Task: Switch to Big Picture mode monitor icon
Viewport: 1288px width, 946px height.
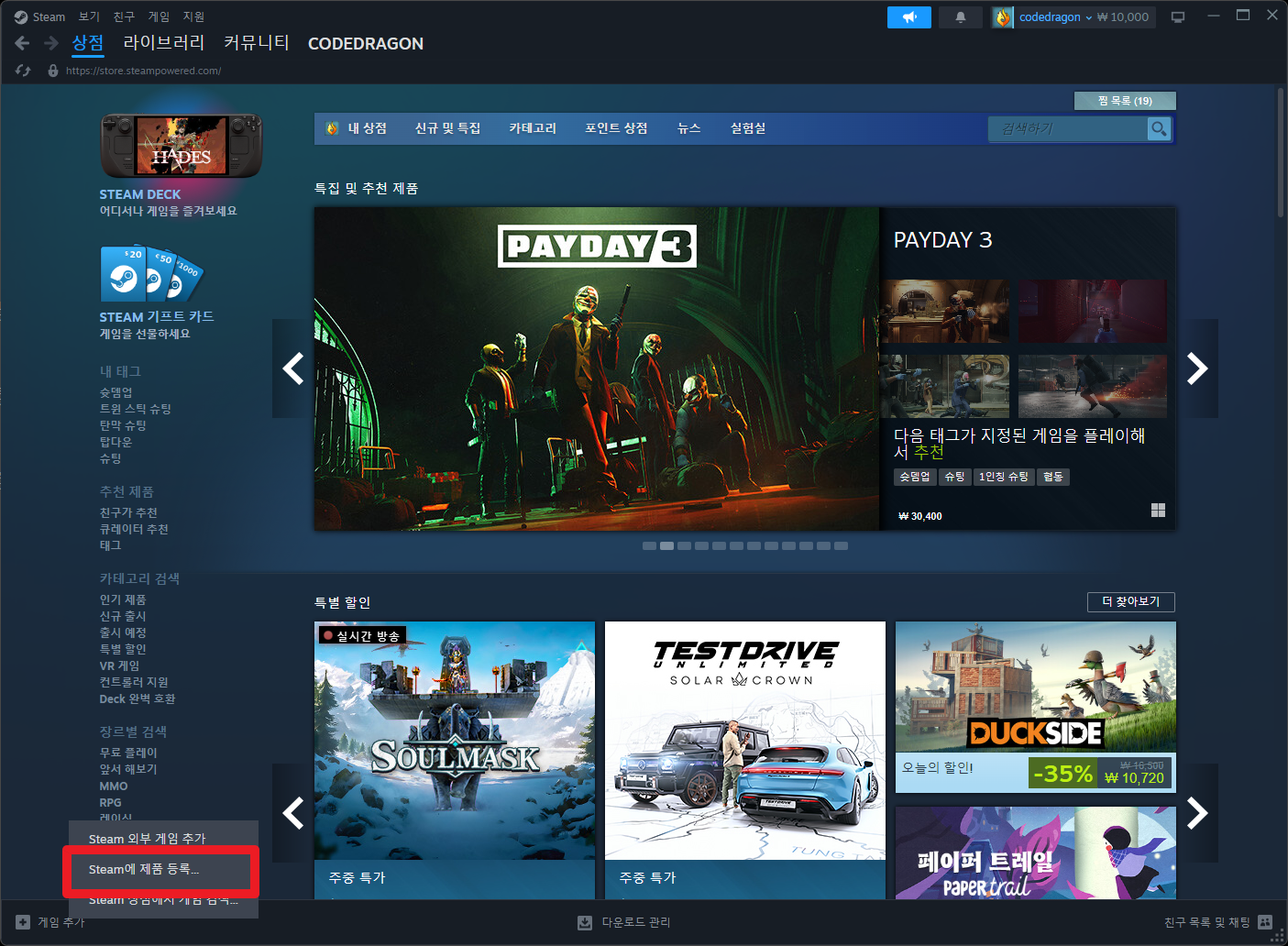Action: point(1178,17)
